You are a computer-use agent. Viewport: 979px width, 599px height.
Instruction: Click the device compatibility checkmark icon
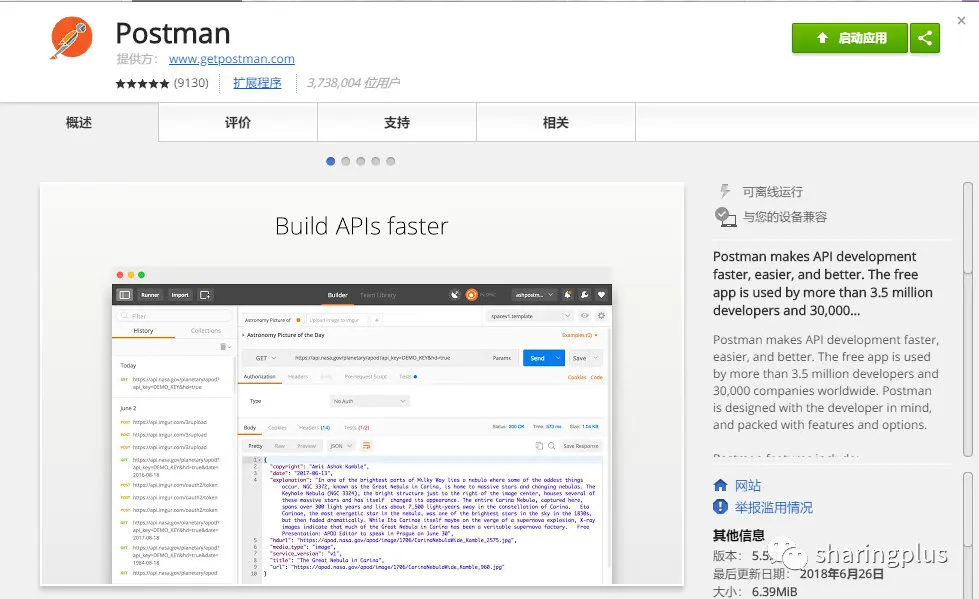(x=725, y=217)
